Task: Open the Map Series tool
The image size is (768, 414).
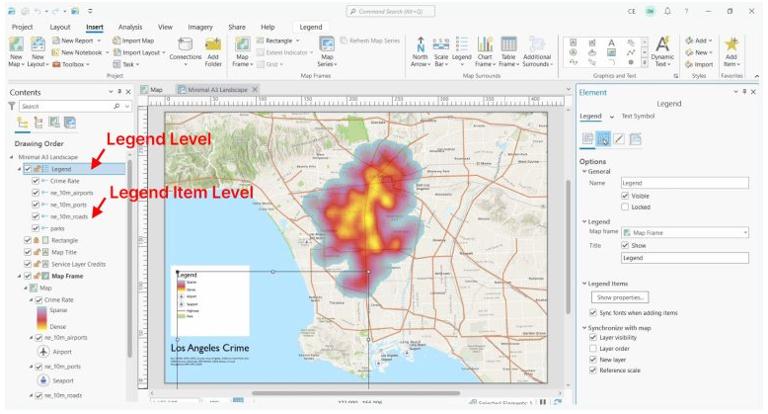Action: [327, 45]
